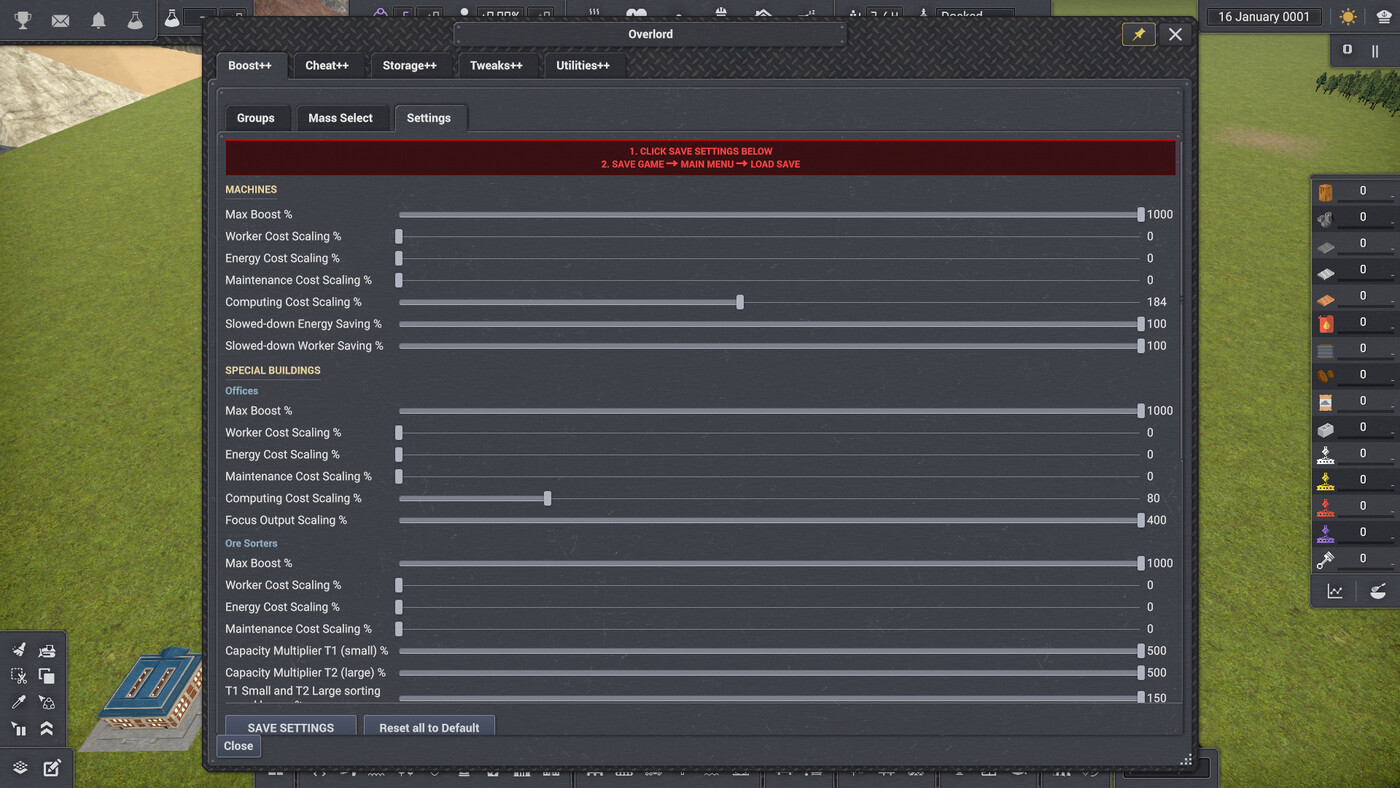
Task: Switch to the Cheat++ tab
Action: (327, 65)
